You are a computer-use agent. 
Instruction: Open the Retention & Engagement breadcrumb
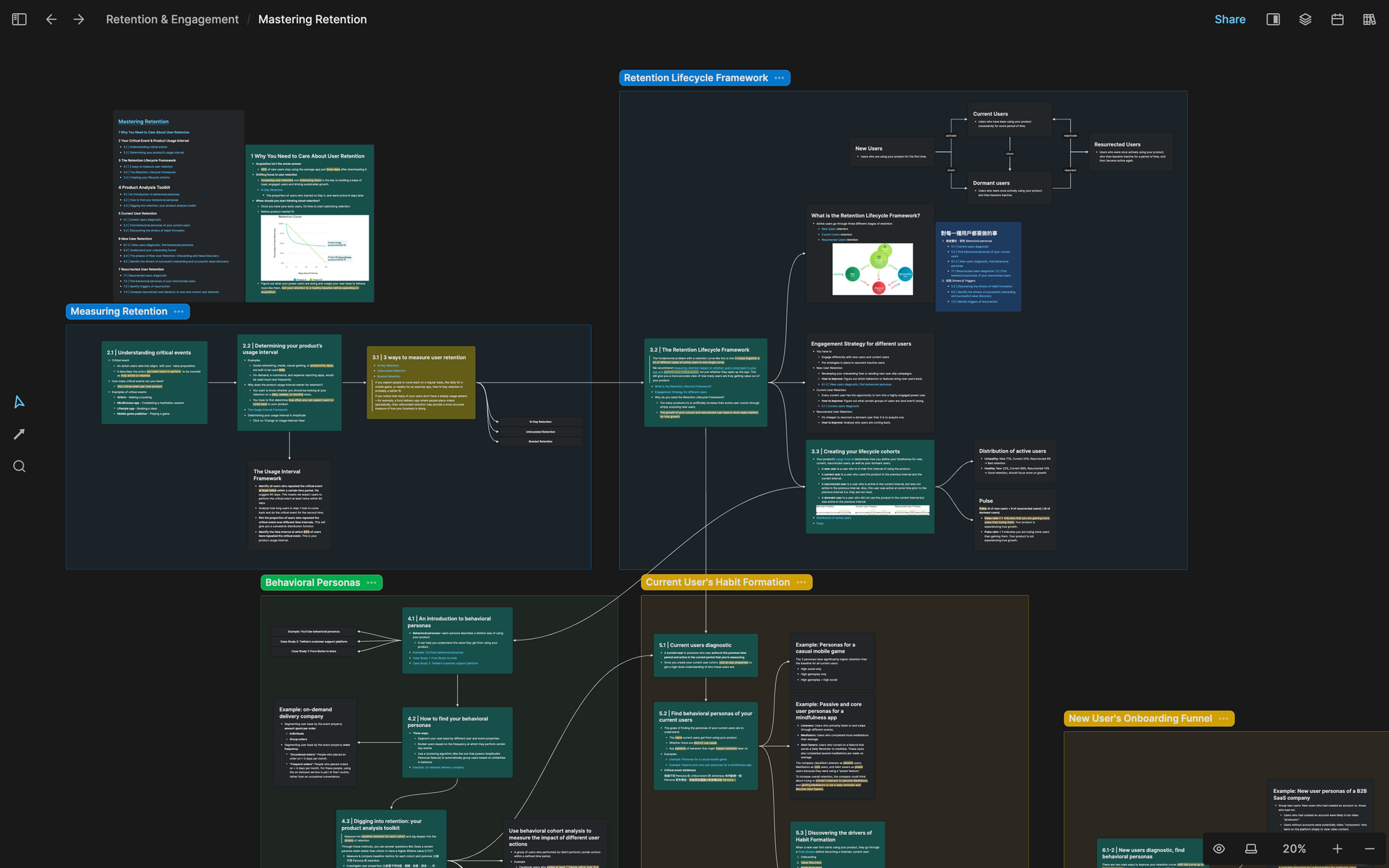tap(172, 19)
